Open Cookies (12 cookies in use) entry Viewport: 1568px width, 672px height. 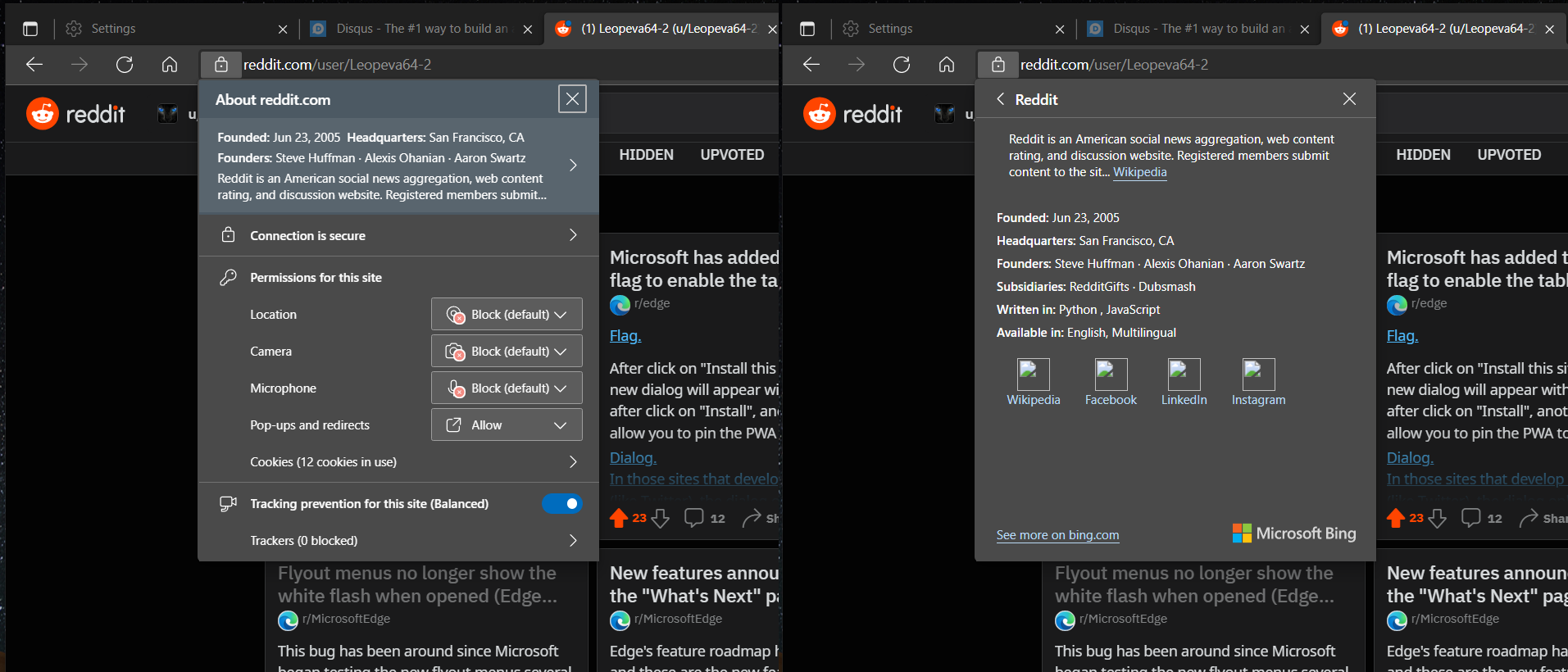[x=398, y=462]
